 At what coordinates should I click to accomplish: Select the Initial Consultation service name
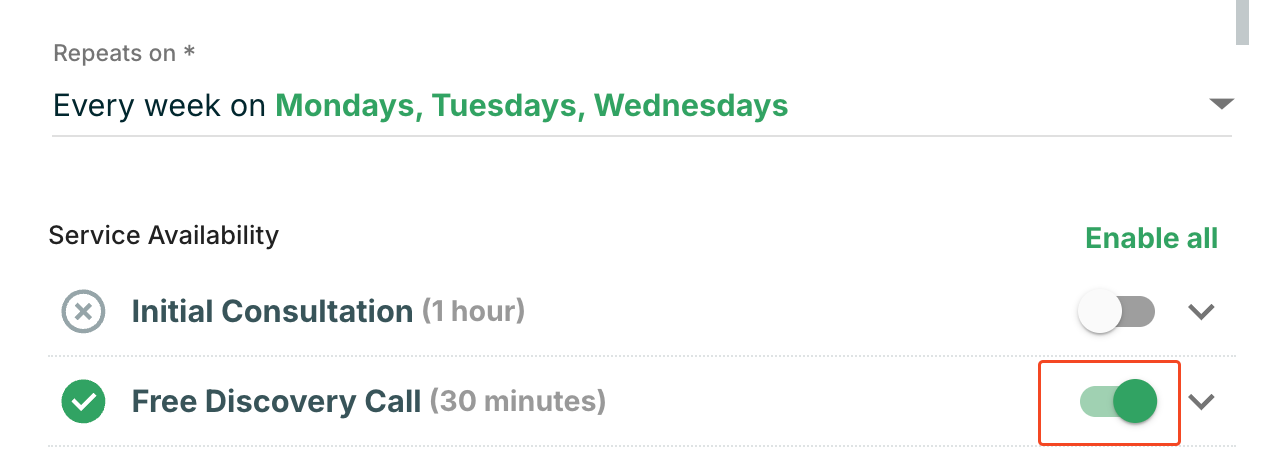click(x=272, y=311)
